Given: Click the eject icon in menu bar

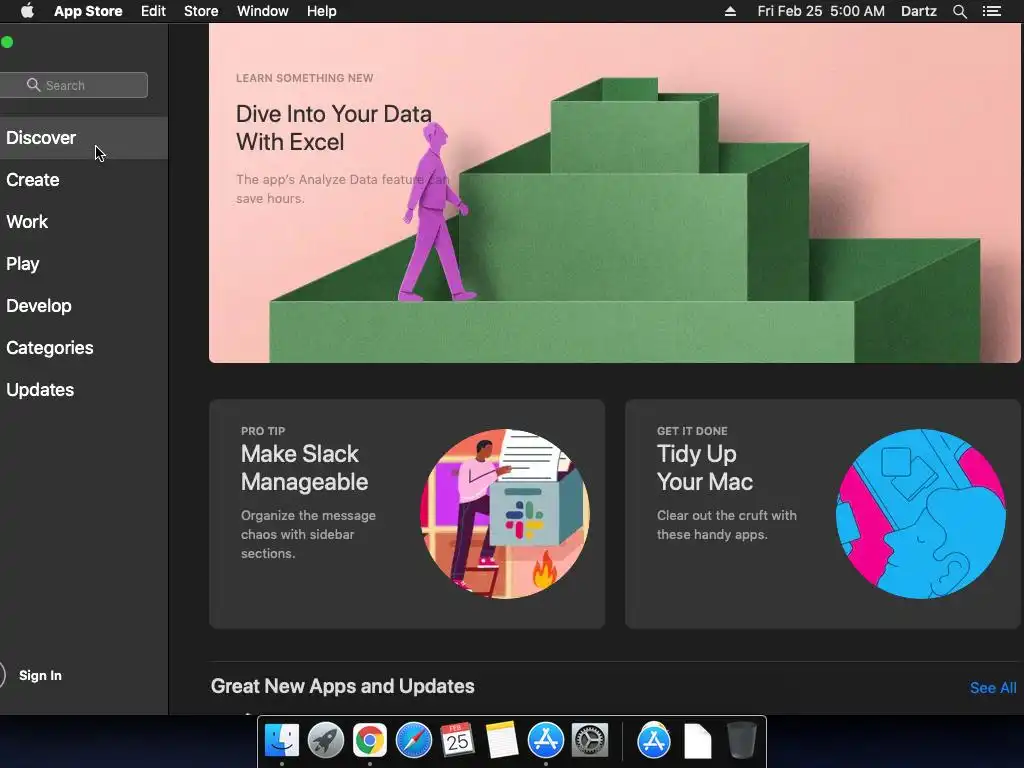Looking at the screenshot, I should click(730, 11).
